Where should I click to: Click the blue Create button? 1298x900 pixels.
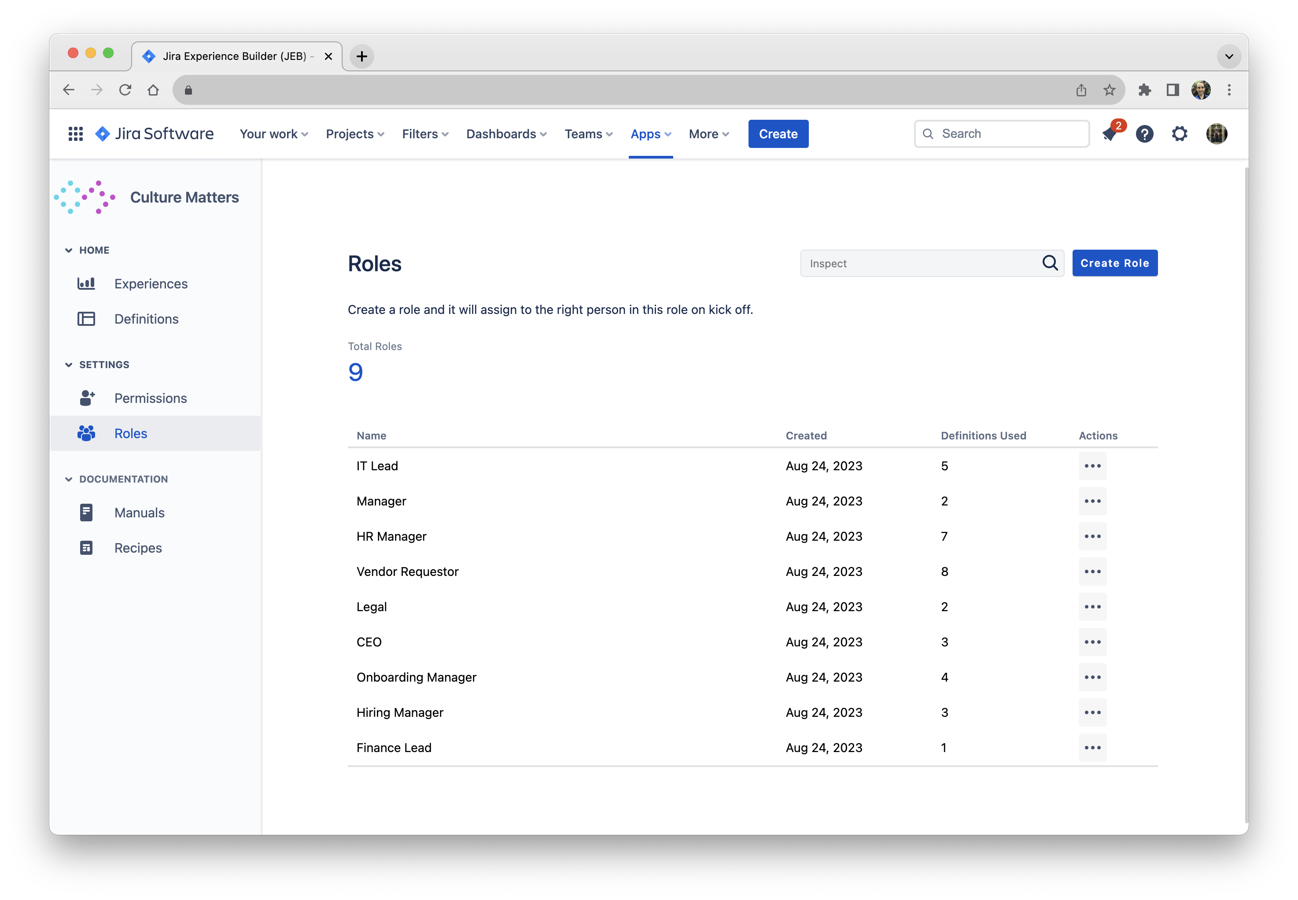[x=778, y=134]
